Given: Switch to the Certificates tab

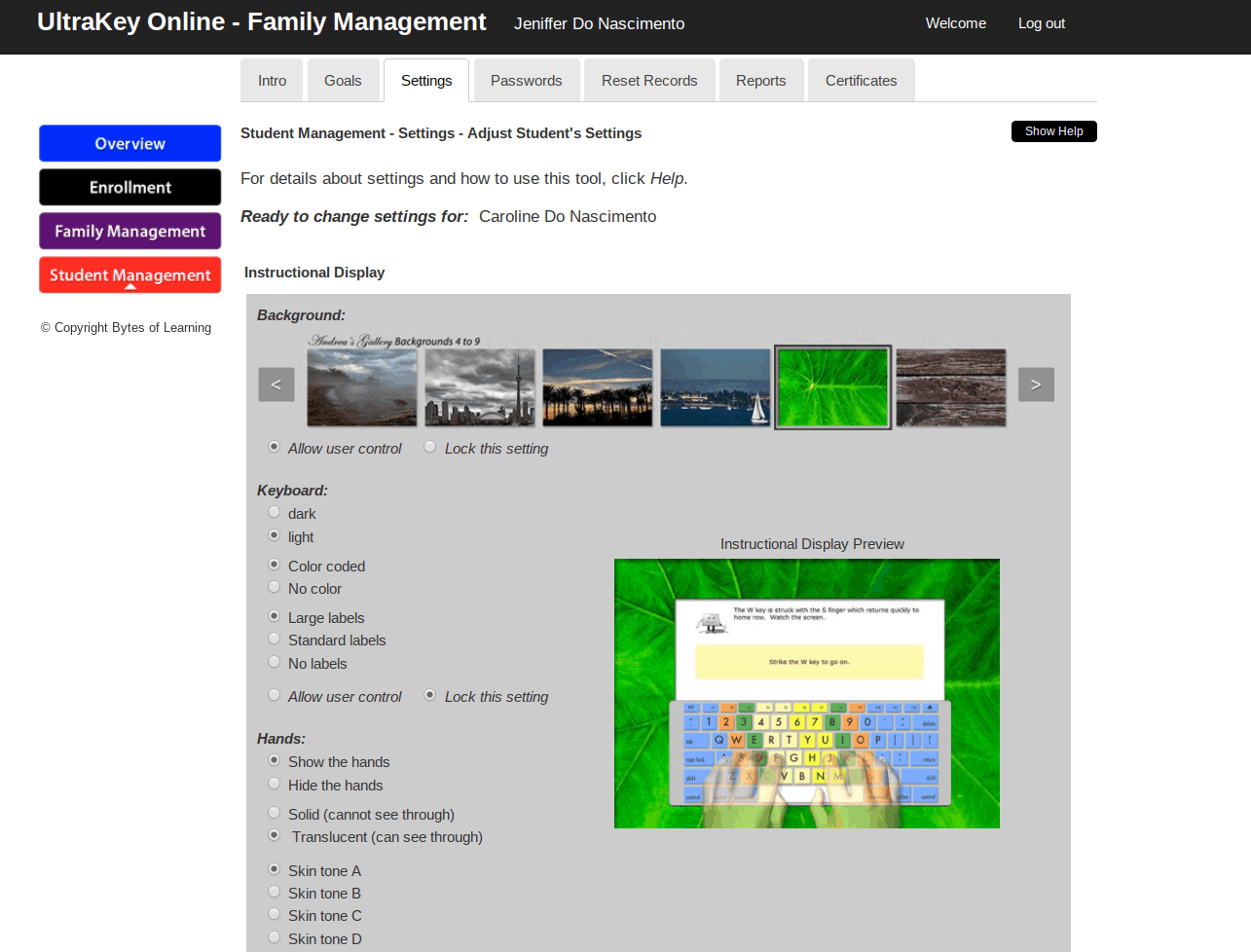Looking at the screenshot, I should [x=862, y=81].
